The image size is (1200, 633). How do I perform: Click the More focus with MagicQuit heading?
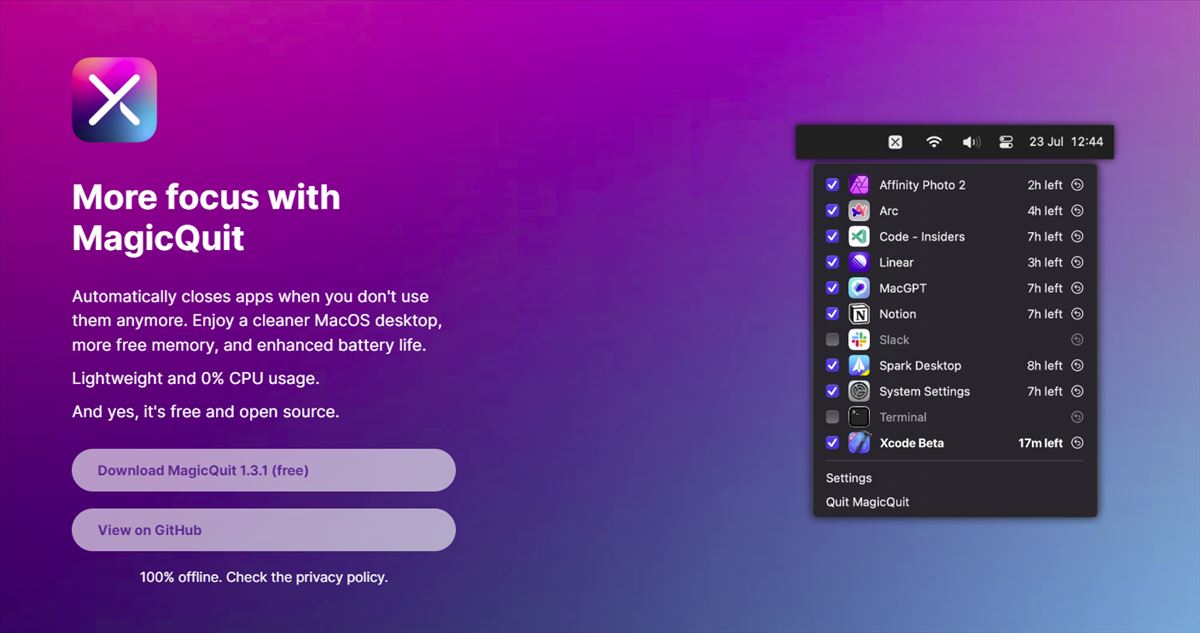point(206,218)
